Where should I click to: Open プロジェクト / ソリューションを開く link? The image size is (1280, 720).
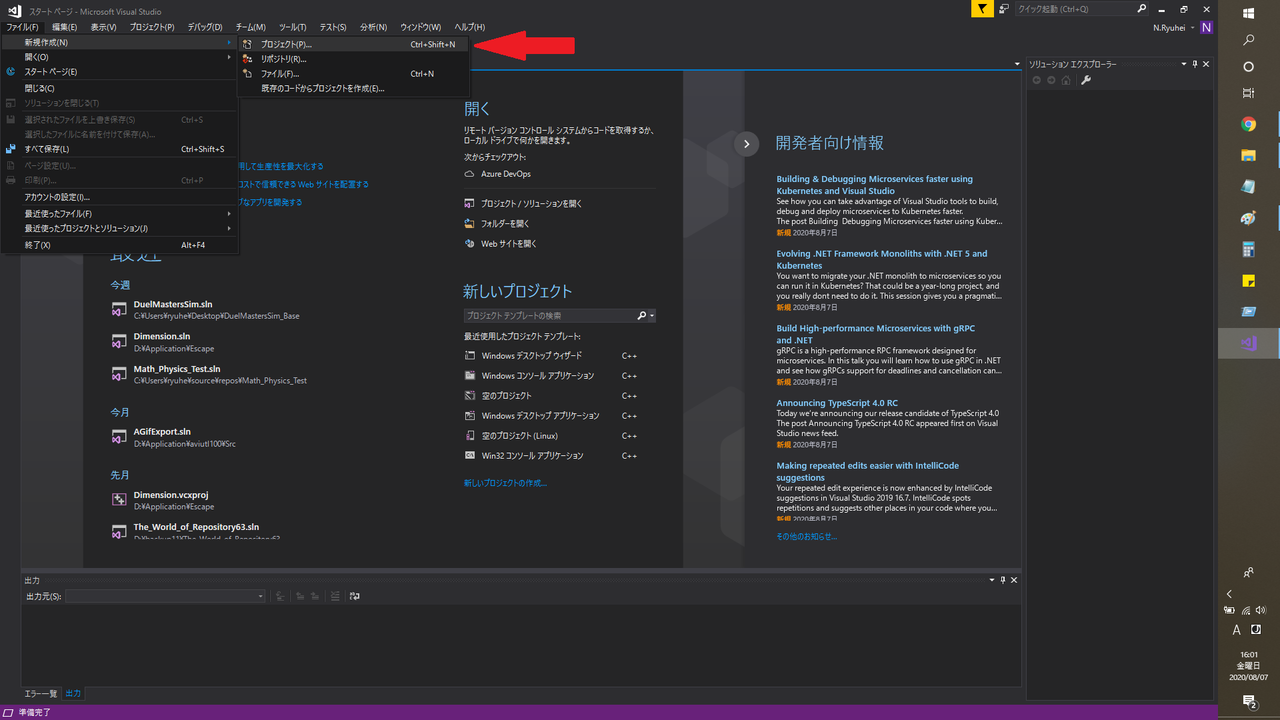coord(531,204)
